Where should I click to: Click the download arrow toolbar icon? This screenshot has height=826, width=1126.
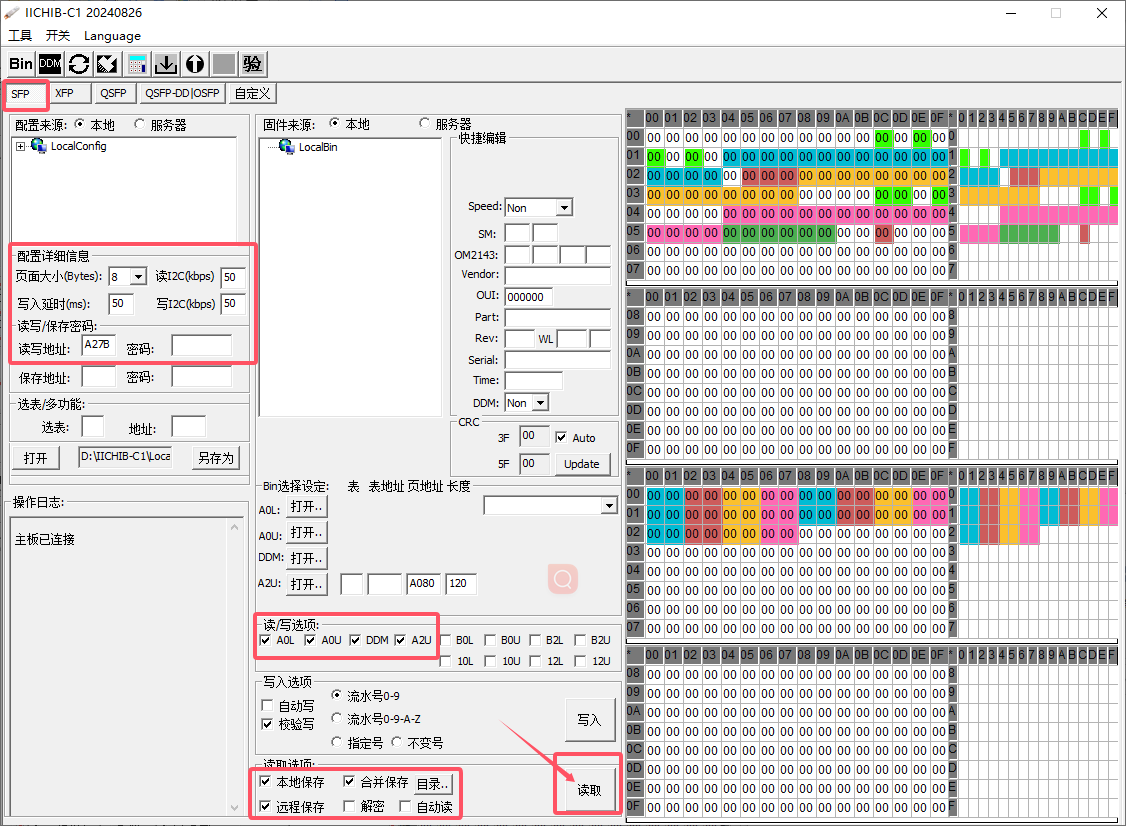pos(166,64)
